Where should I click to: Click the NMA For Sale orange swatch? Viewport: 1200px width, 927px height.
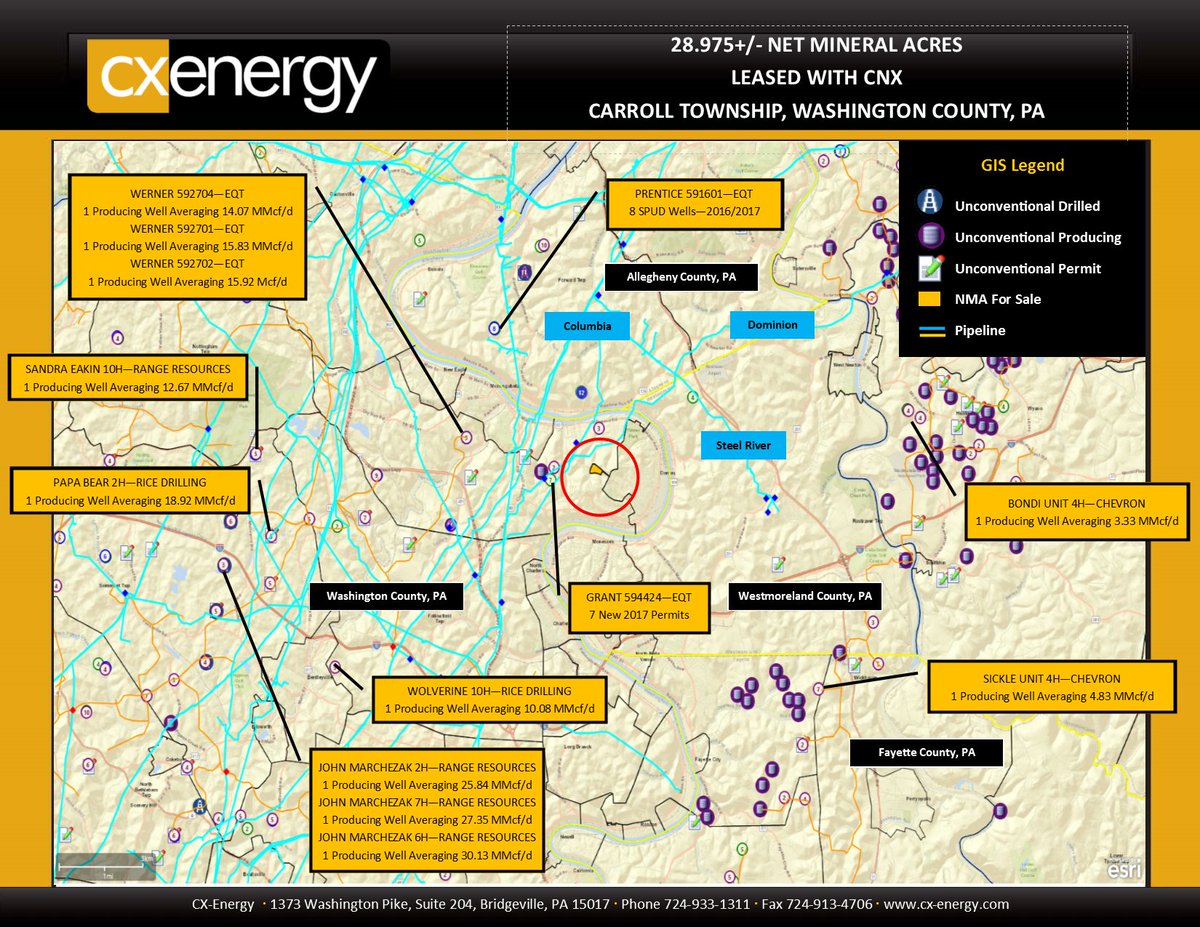929,299
